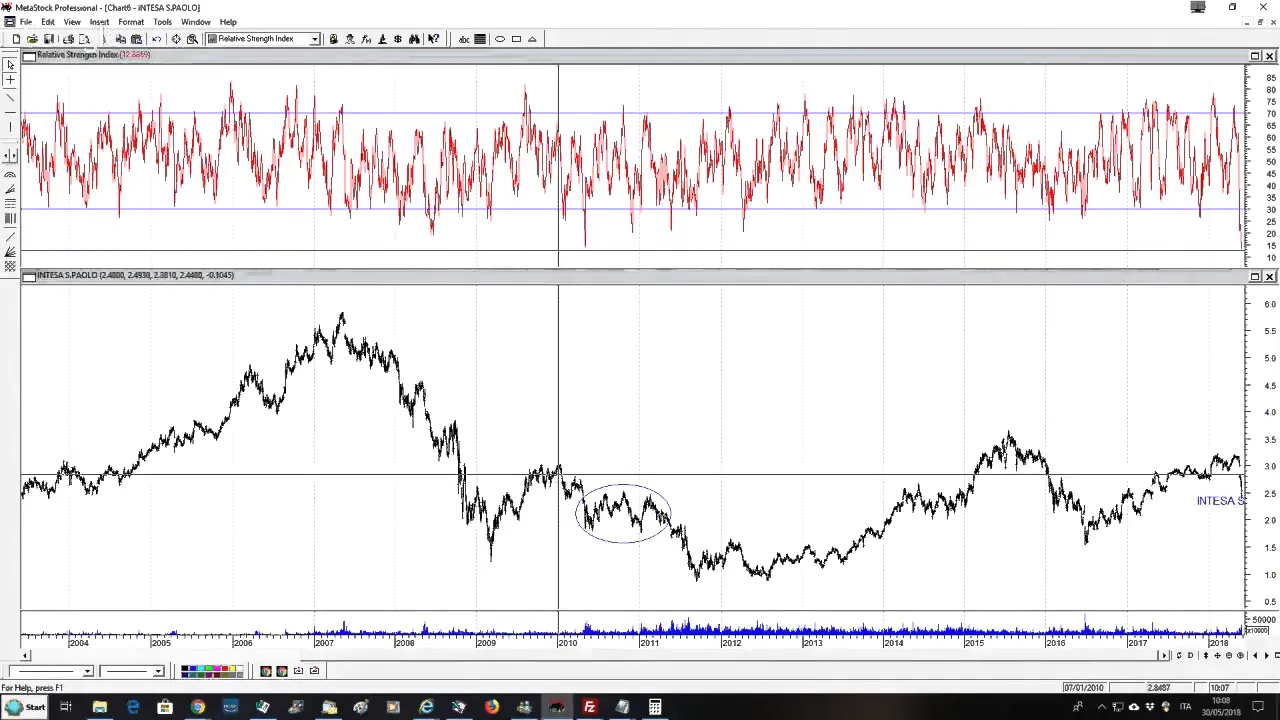Click the INTESA S text label on chart
Image resolution: width=1280 pixels, height=720 pixels.
(x=1220, y=501)
